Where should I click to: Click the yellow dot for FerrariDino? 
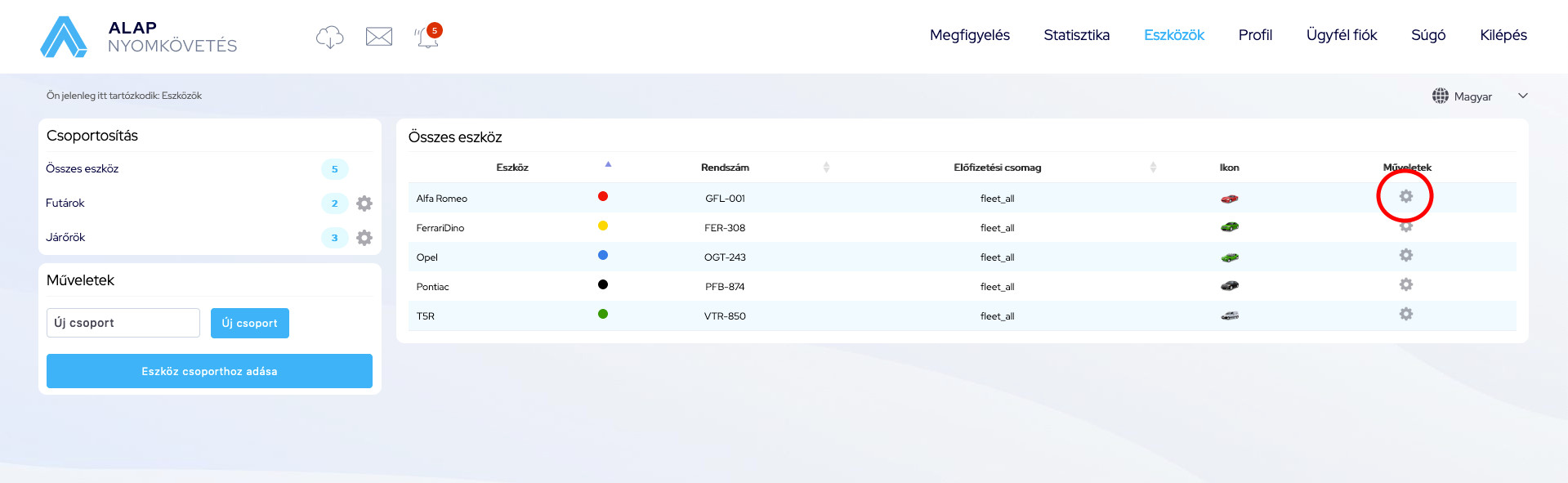[x=603, y=226]
